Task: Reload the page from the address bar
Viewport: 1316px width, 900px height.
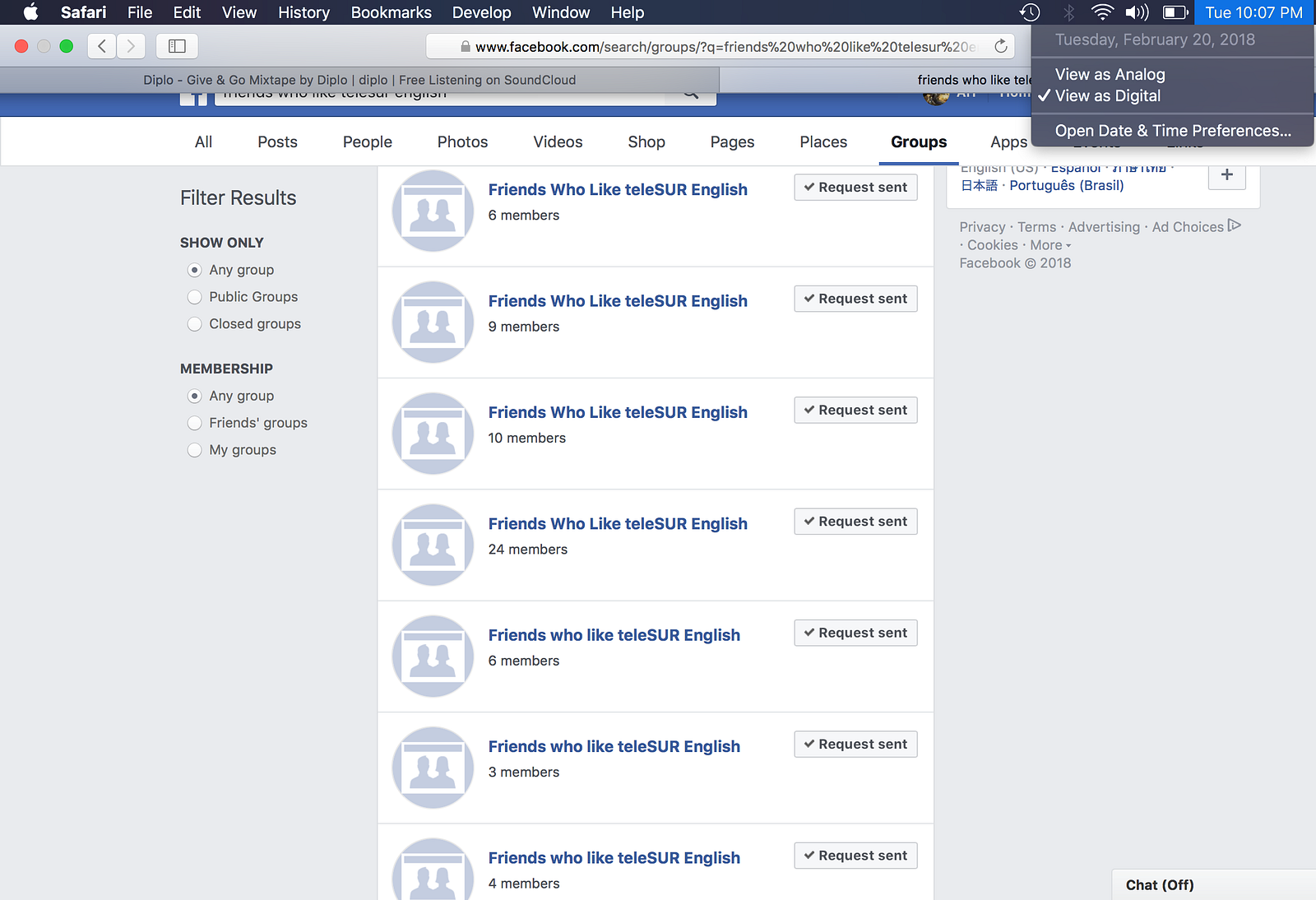Action: tap(1001, 46)
